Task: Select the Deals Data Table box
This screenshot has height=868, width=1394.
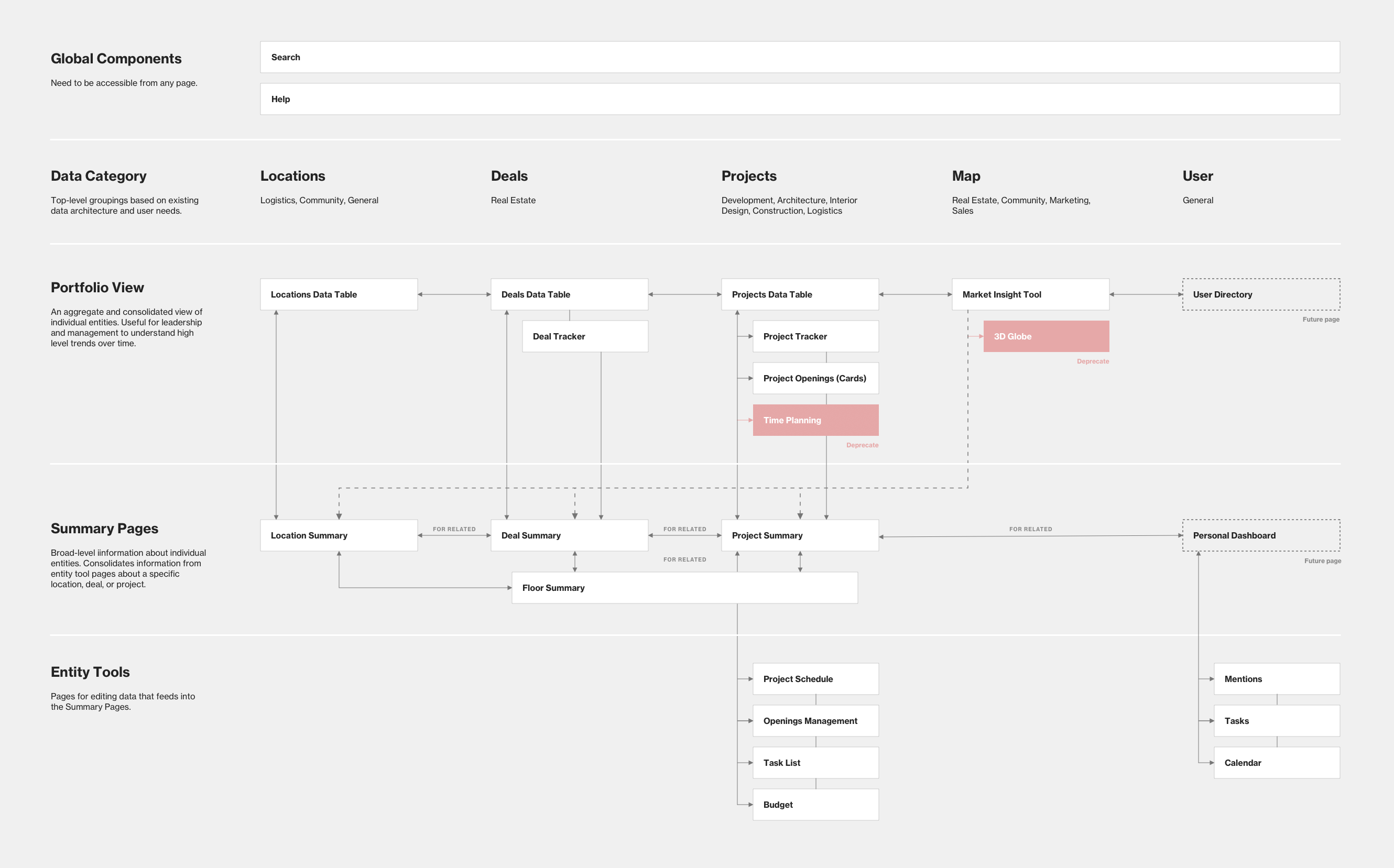Action: point(569,294)
